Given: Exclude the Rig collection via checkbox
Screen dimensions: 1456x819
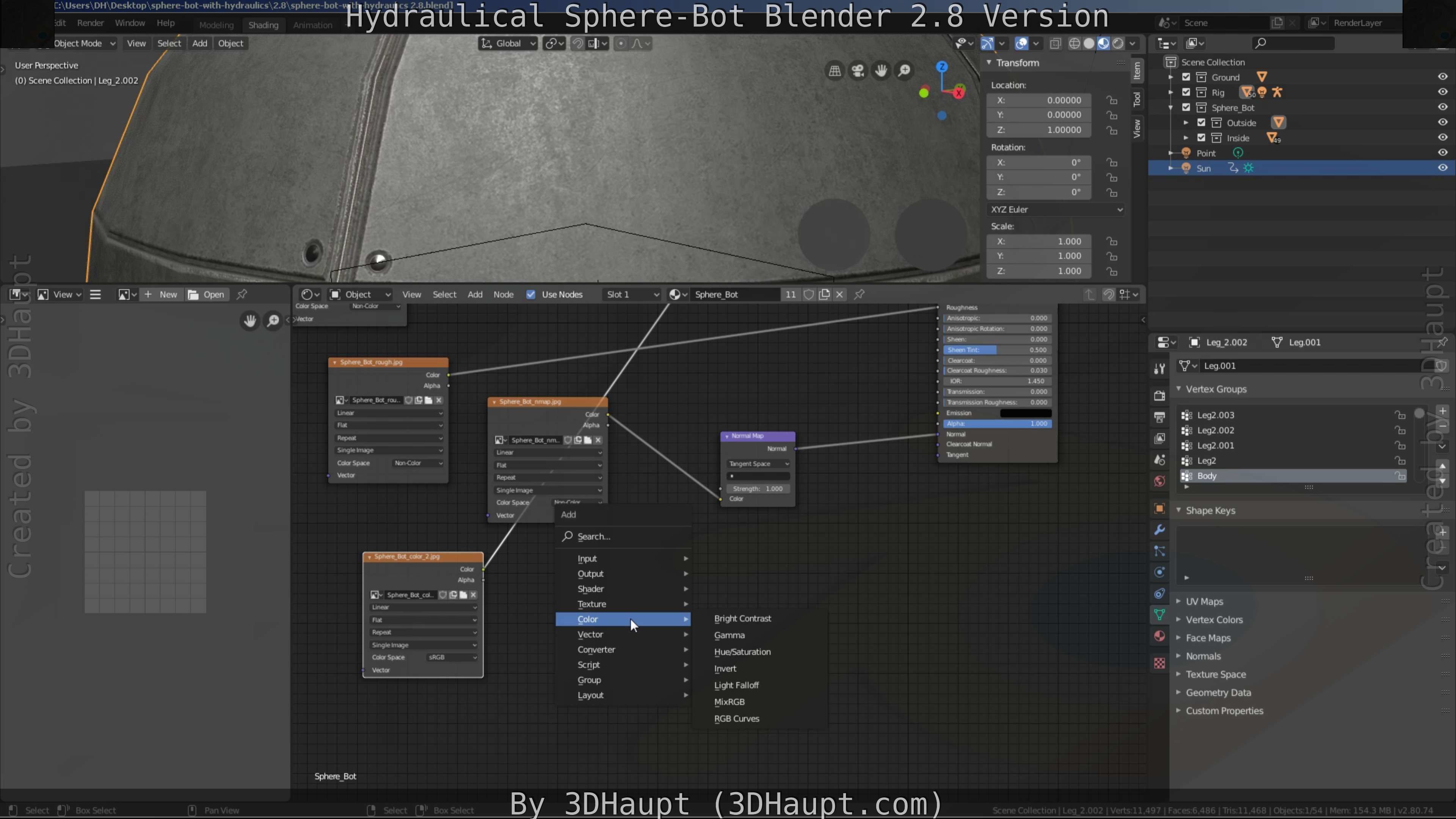Looking at the screenshot, I should (x=1186, y=92).
